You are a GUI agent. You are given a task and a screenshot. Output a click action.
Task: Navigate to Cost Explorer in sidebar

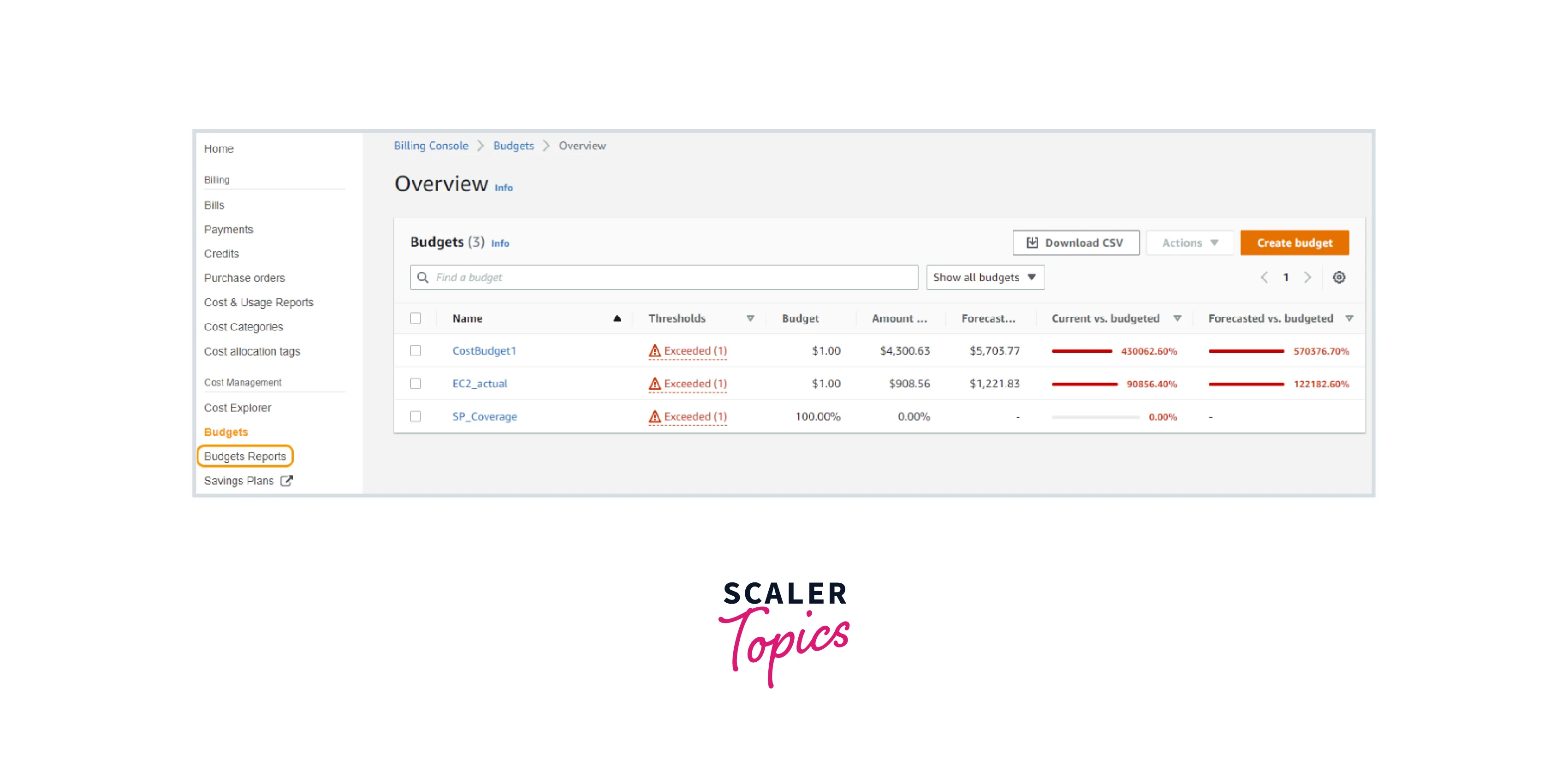coord(238,408)
